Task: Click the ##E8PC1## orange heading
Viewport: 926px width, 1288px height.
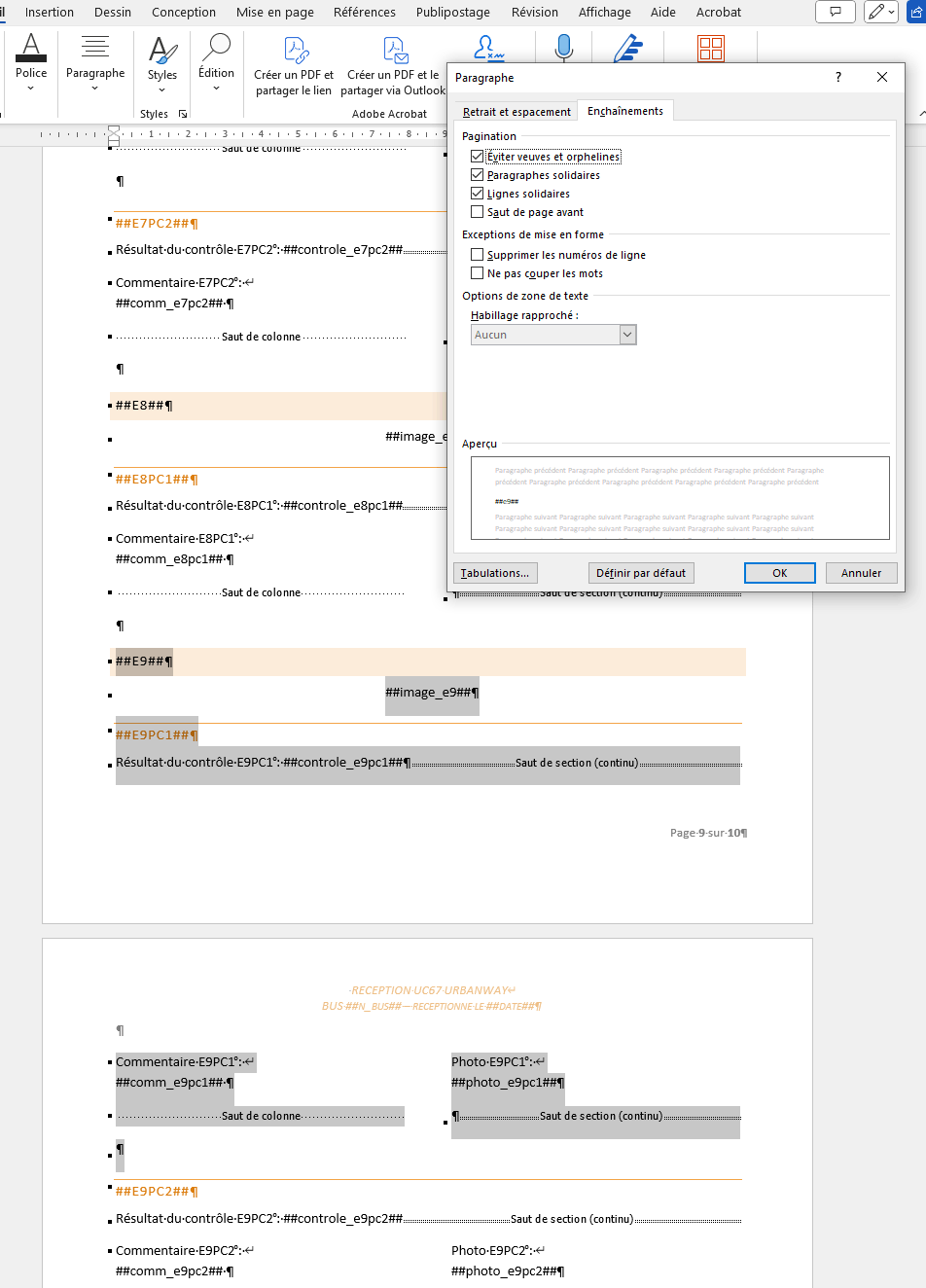Action: tap(157, 480)
